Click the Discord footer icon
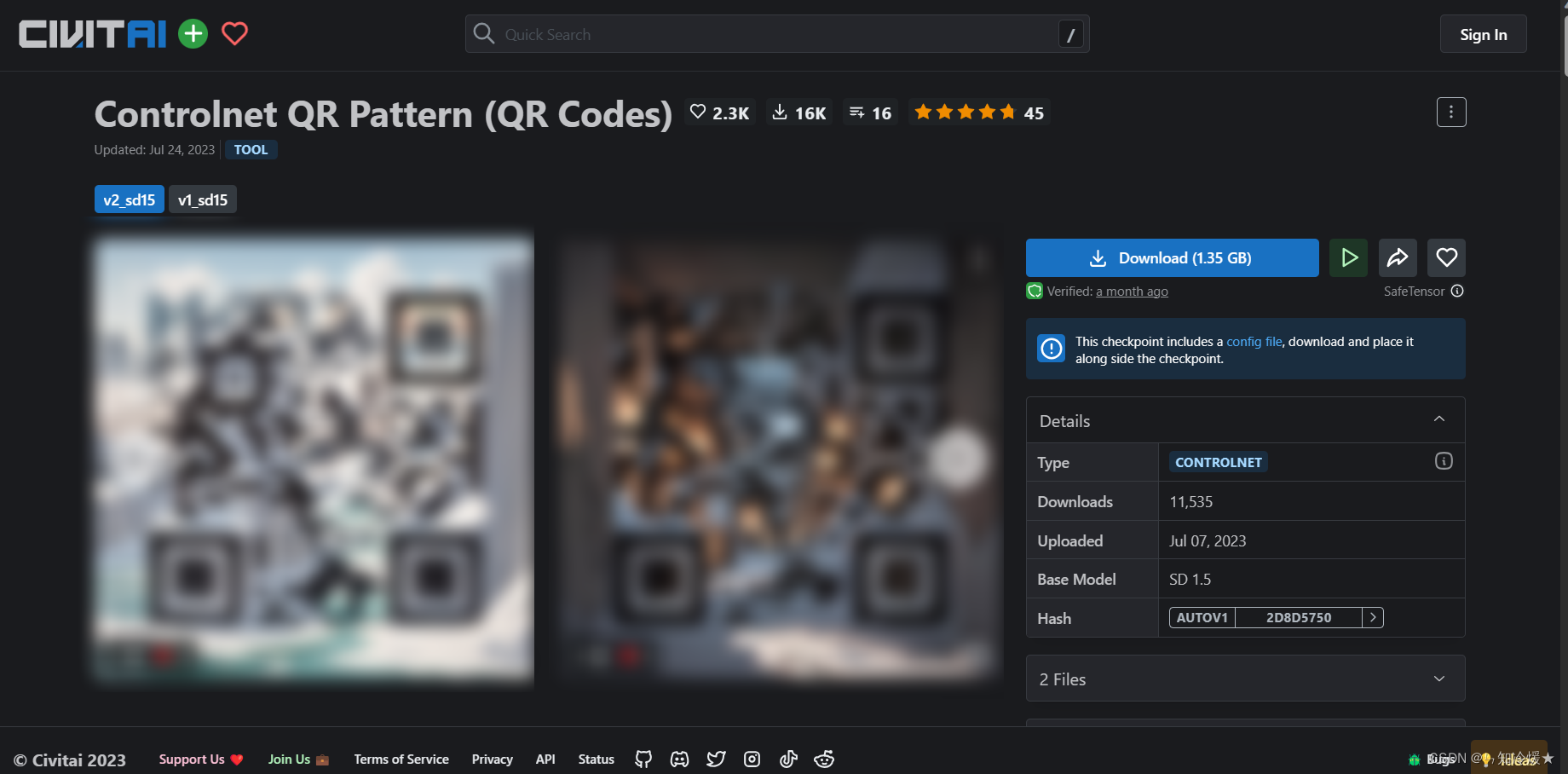Viewport: 1568px width, 774px height. pyautogui.click(x=680, y=759)
